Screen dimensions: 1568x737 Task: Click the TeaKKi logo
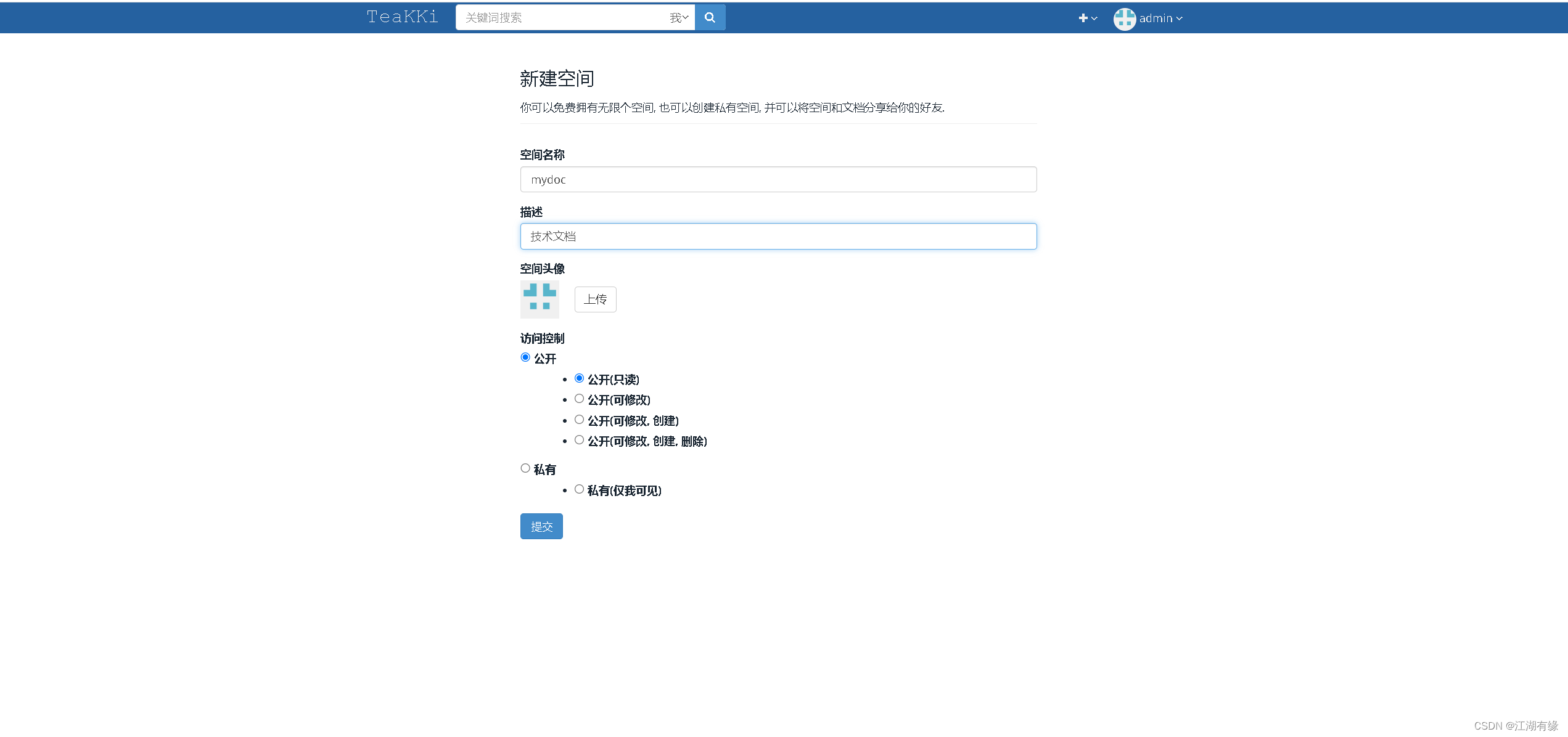(402, 17)
